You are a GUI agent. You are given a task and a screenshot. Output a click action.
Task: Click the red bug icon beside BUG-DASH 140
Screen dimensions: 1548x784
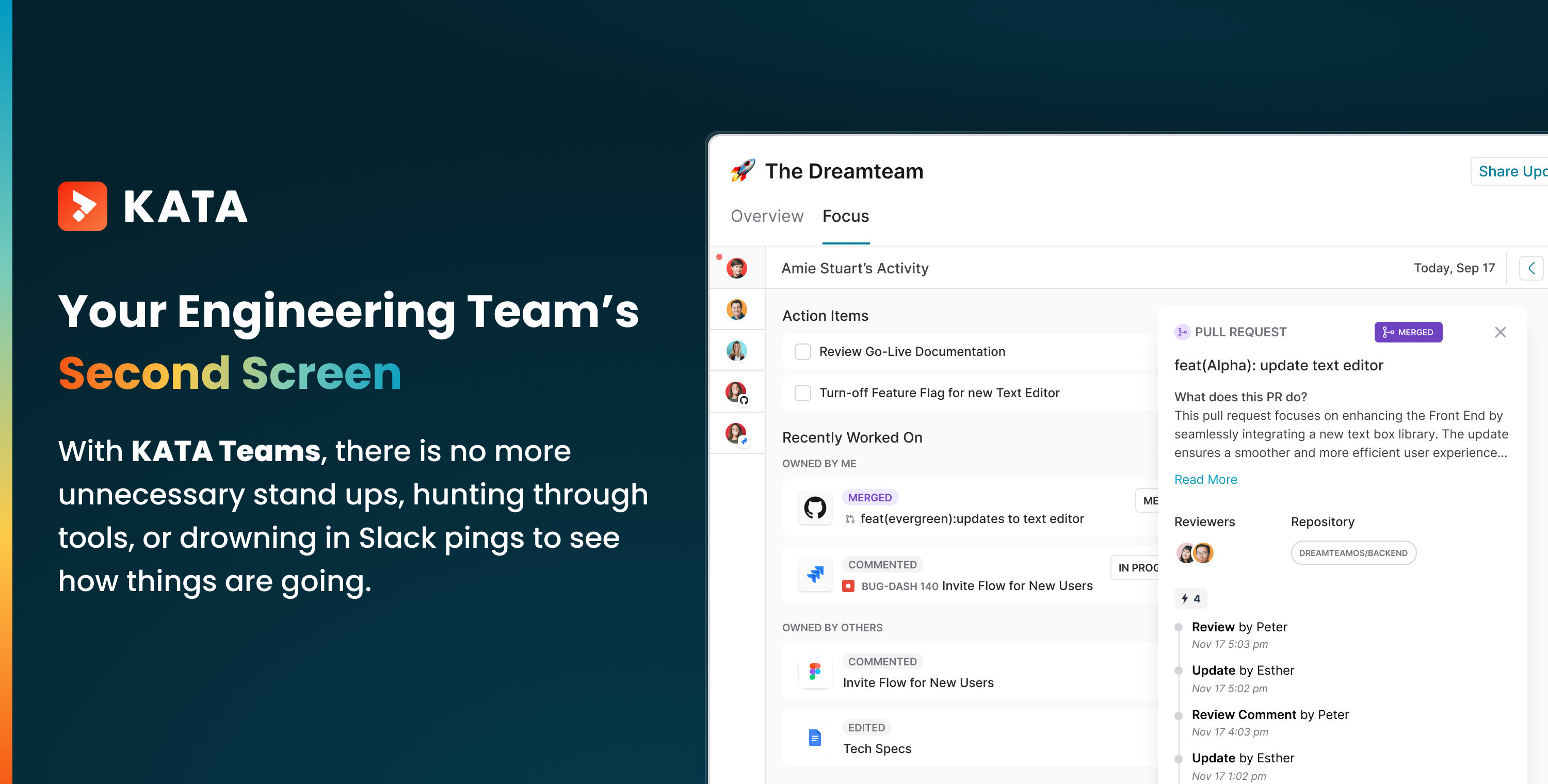[848, 586]
